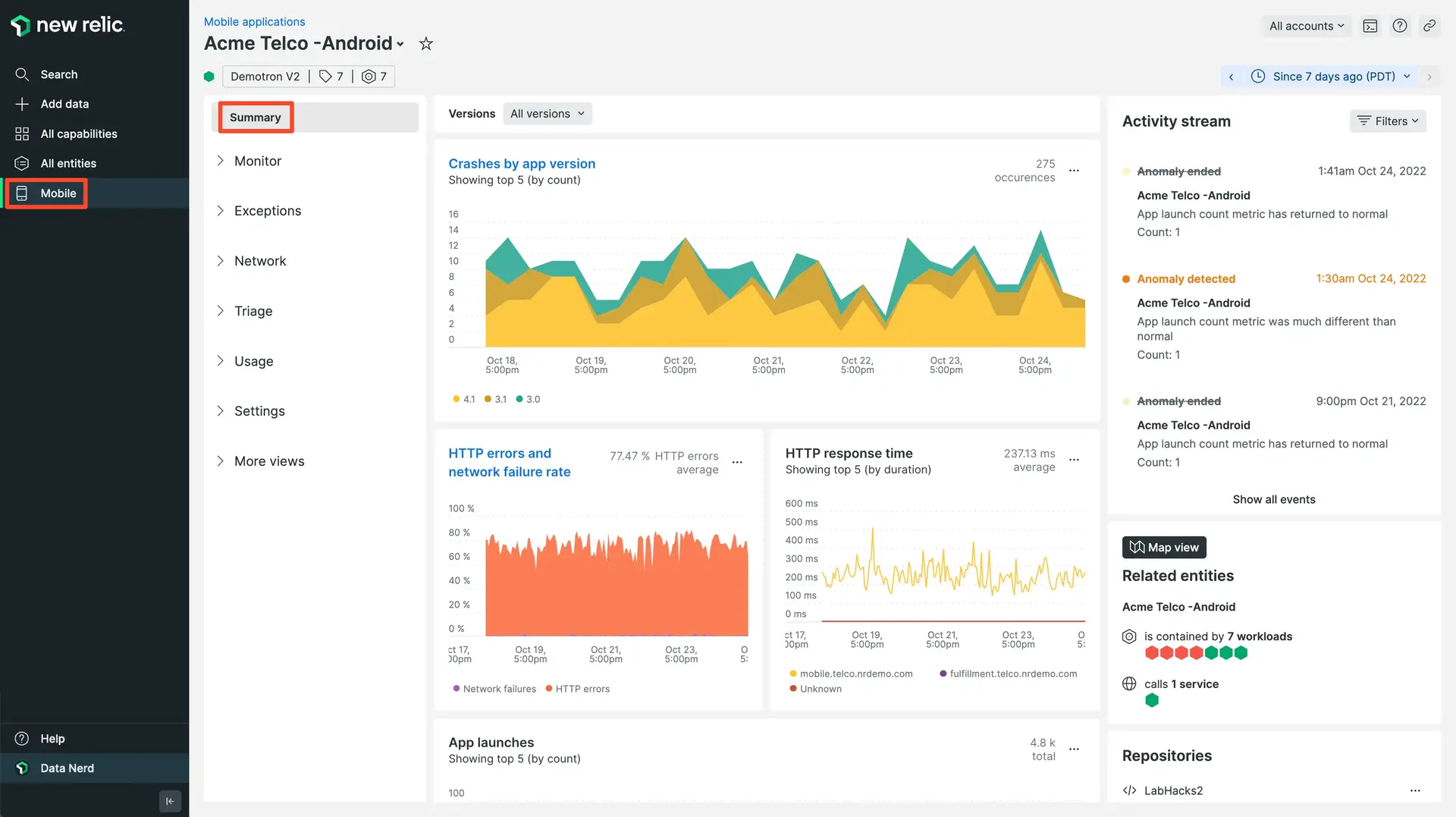The image size is (1456, 817).
Task: Click the Mobile applications breadcrumb link
Action: 254,21
